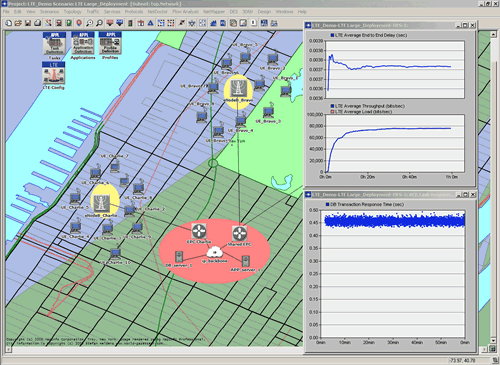
Task: Click the '80,000' throughput axis value
Action: [x=315, y=126]
